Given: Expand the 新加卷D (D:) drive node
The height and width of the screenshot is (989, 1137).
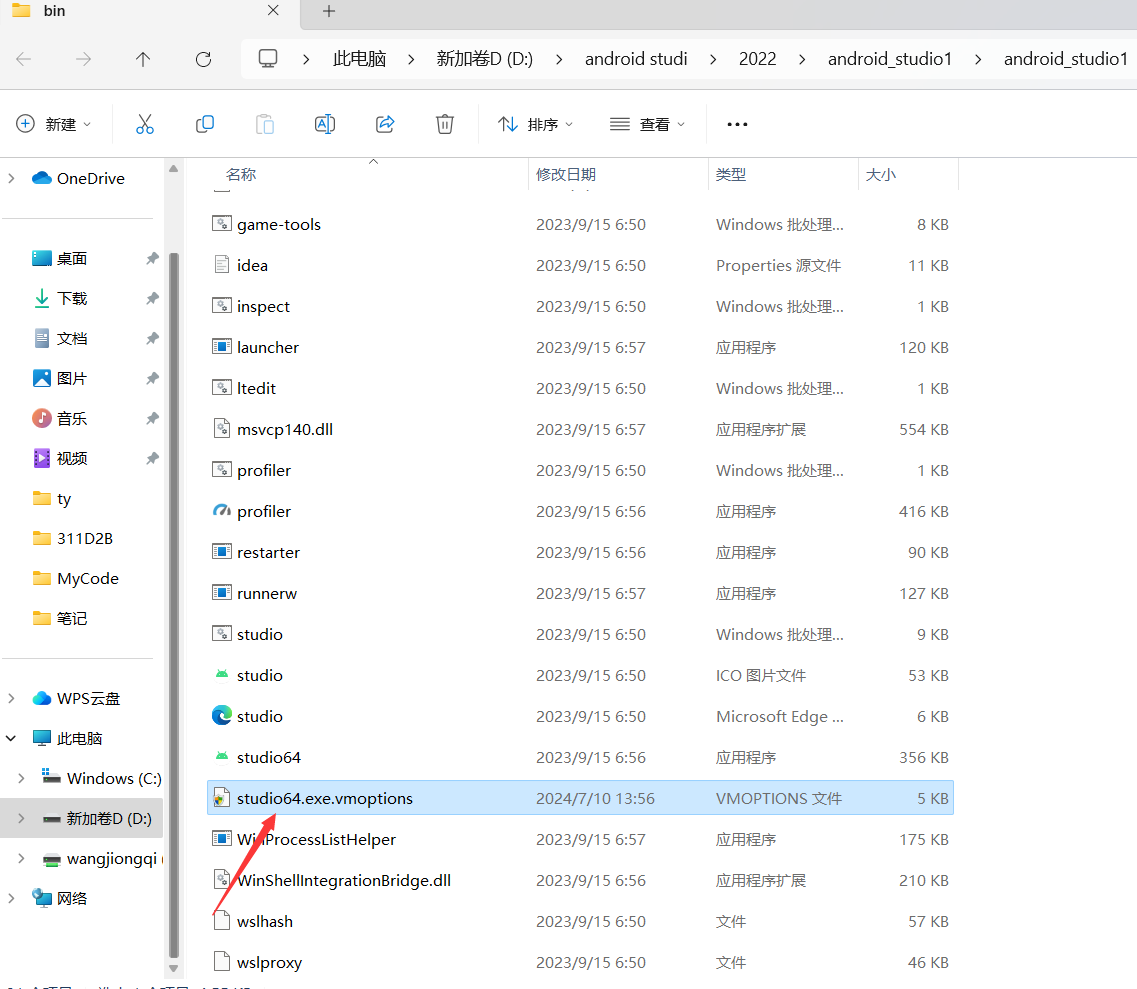Looking at the screenshot, I should 22,818.
